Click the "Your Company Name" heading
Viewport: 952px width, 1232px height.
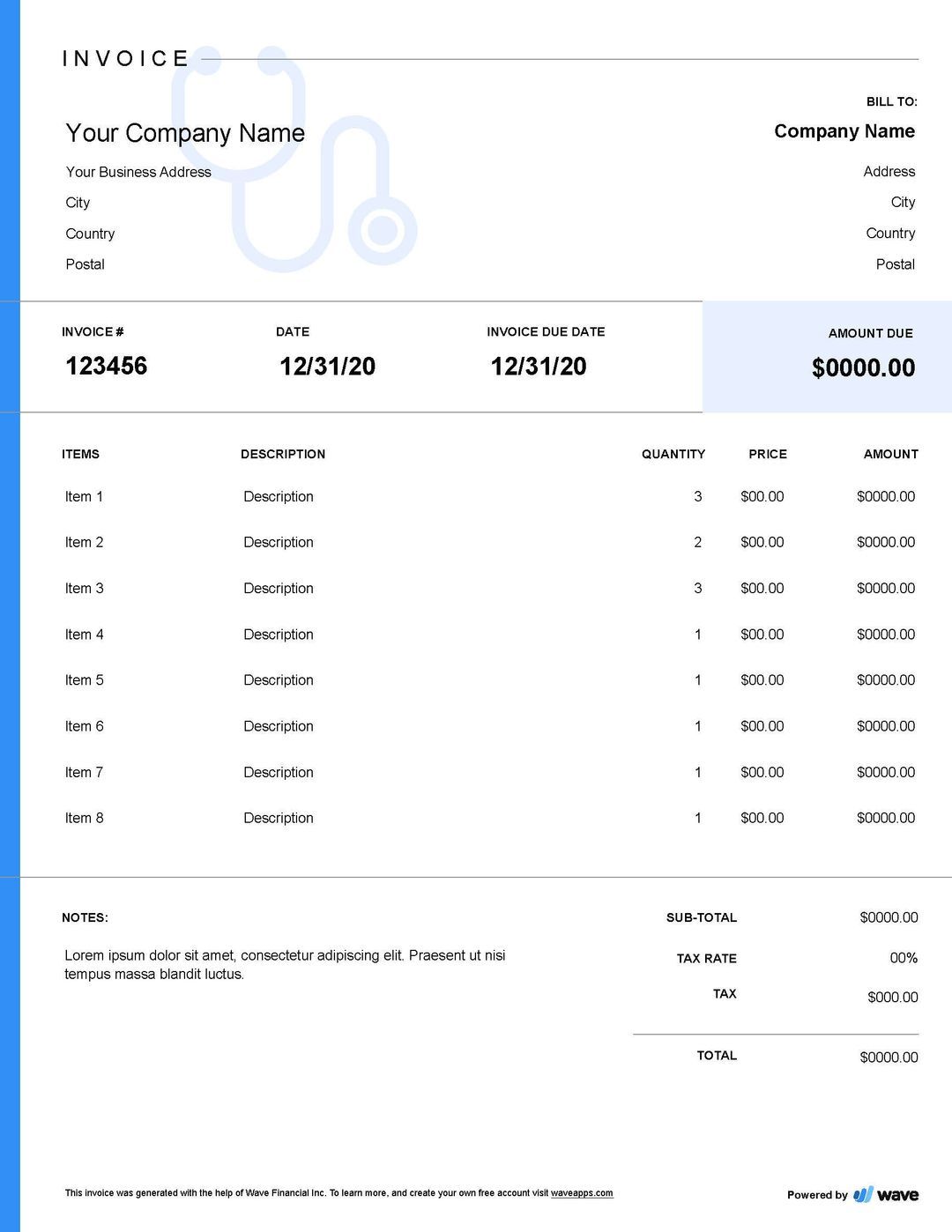pos(185,133)
